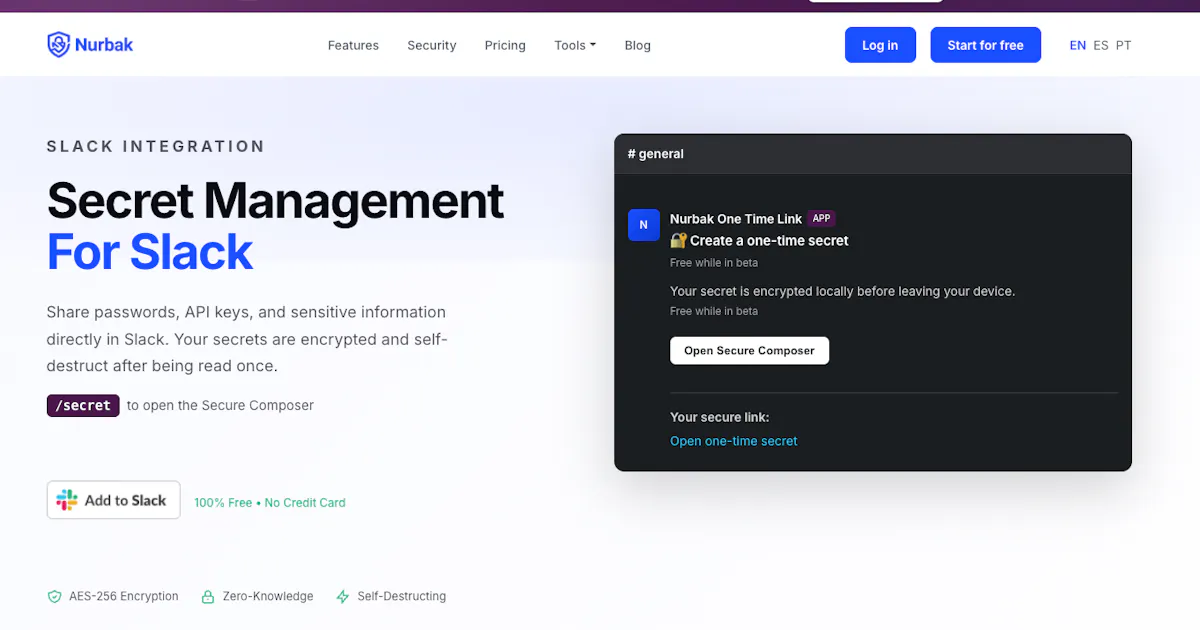
Task: Click the 'For Slack' blue headline
Action: point(150,252)
